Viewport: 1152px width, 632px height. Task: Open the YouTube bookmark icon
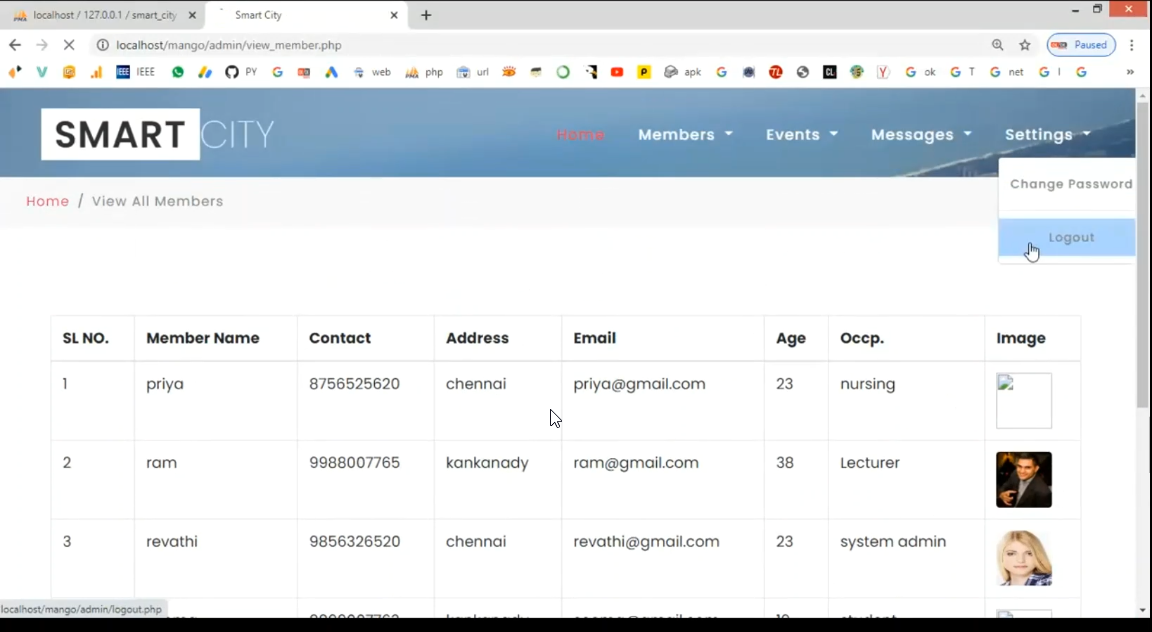click(616, 72)
